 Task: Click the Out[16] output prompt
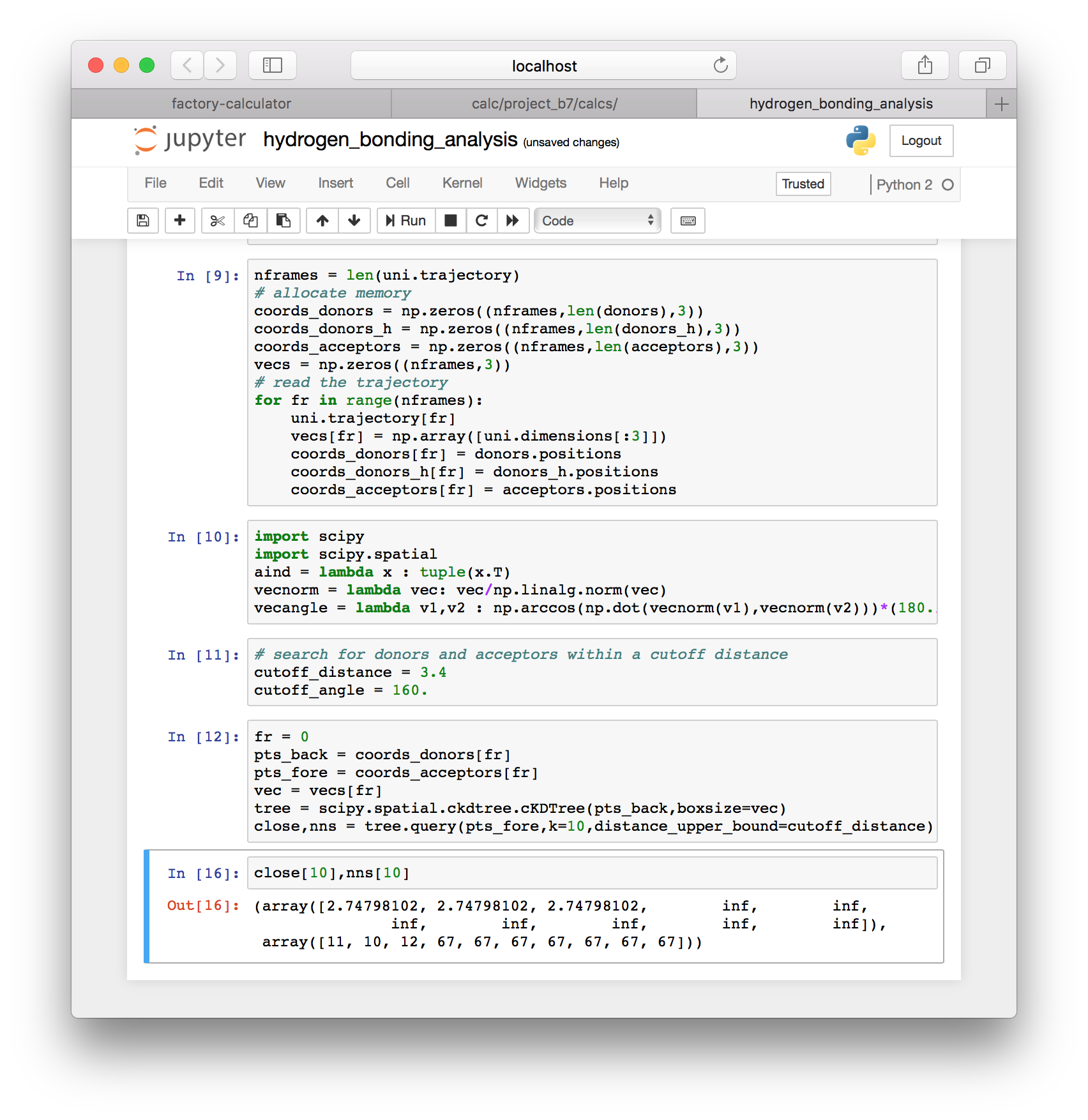click(203, 905)
